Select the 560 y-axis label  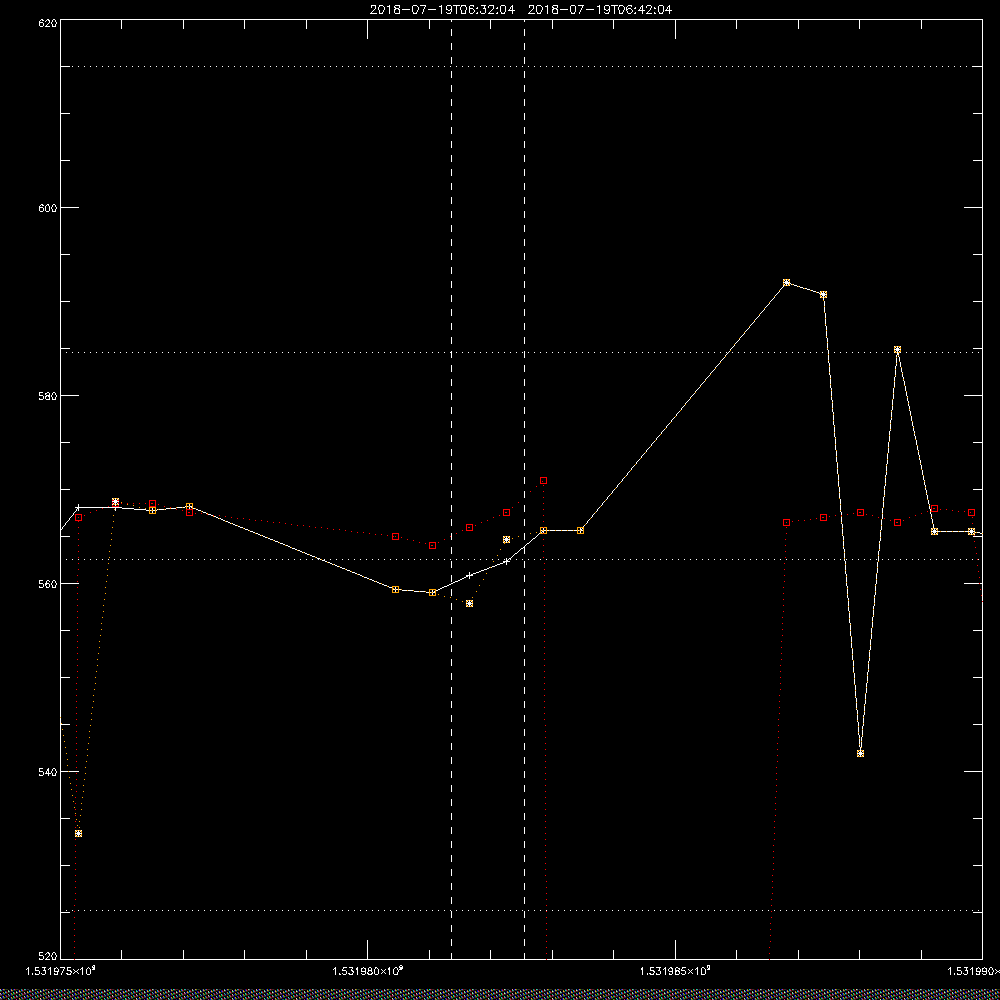48,584
